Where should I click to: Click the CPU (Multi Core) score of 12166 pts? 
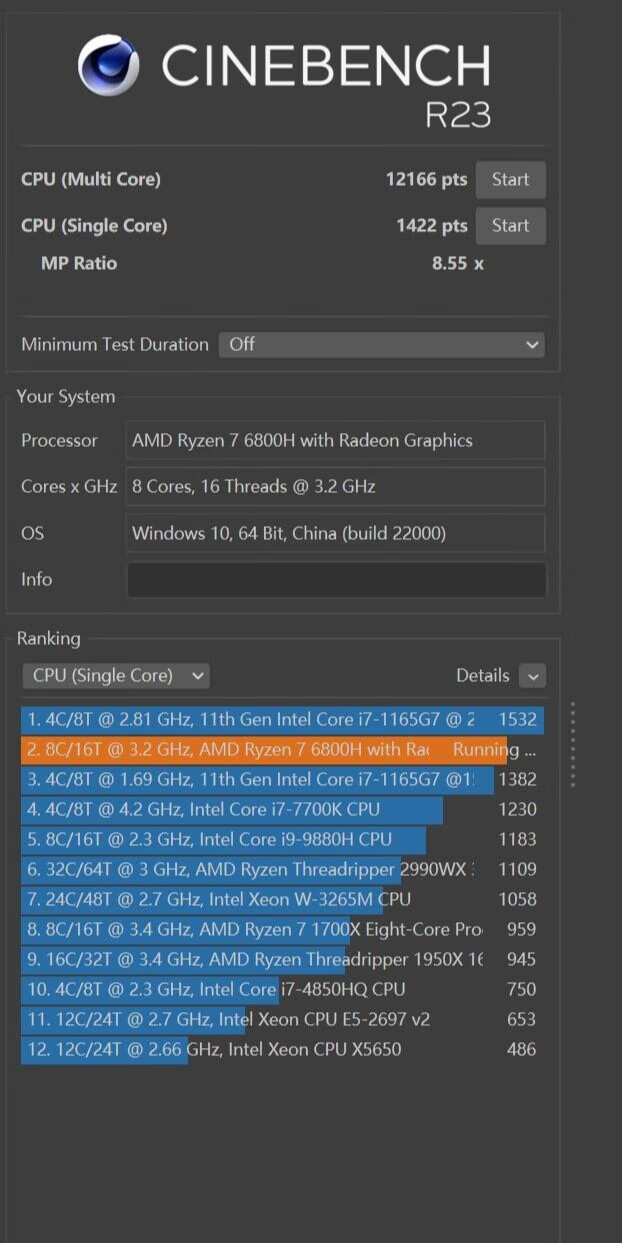[x=426, y=179]
